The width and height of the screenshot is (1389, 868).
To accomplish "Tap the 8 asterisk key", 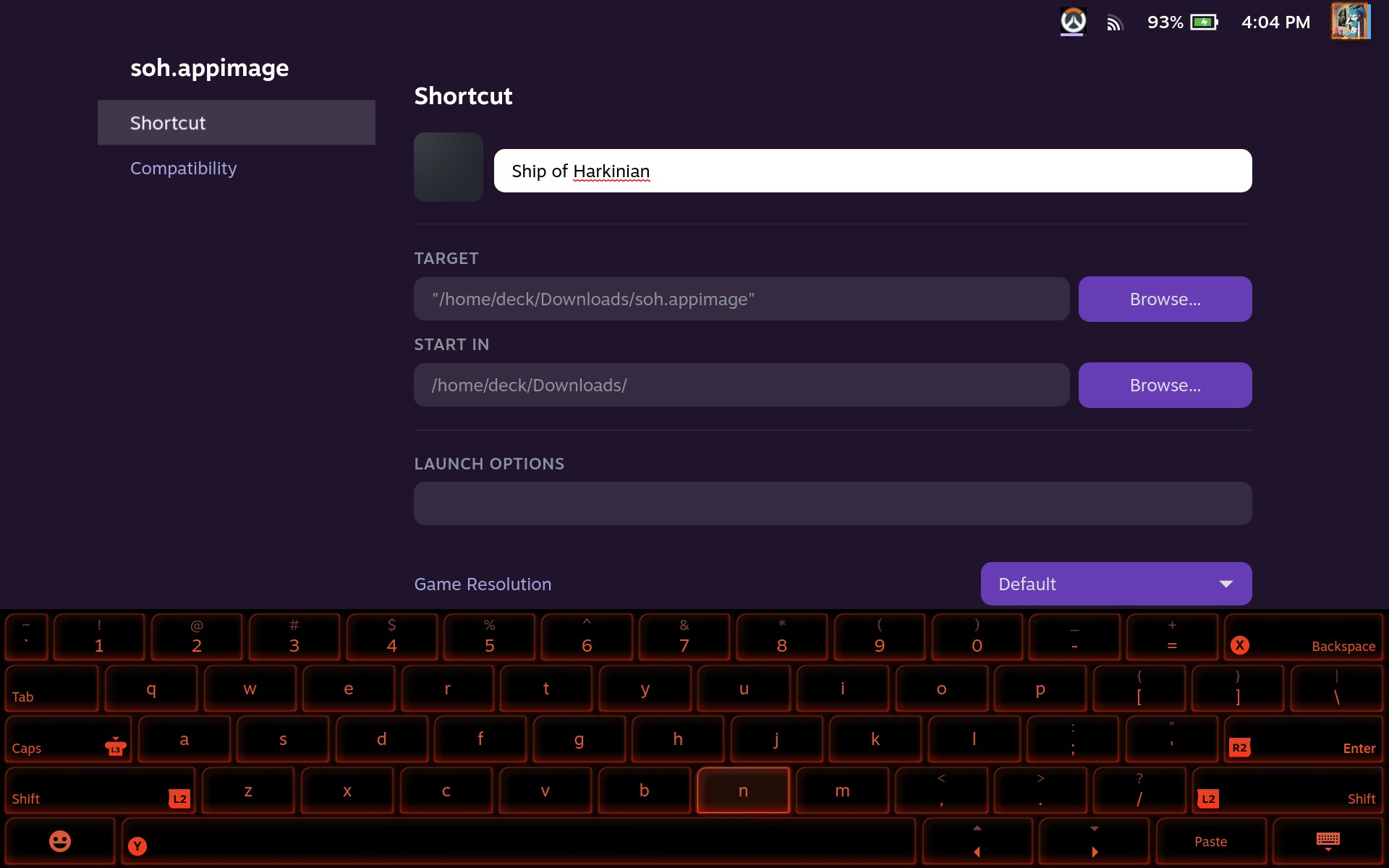I will click(x=782, y=637).
